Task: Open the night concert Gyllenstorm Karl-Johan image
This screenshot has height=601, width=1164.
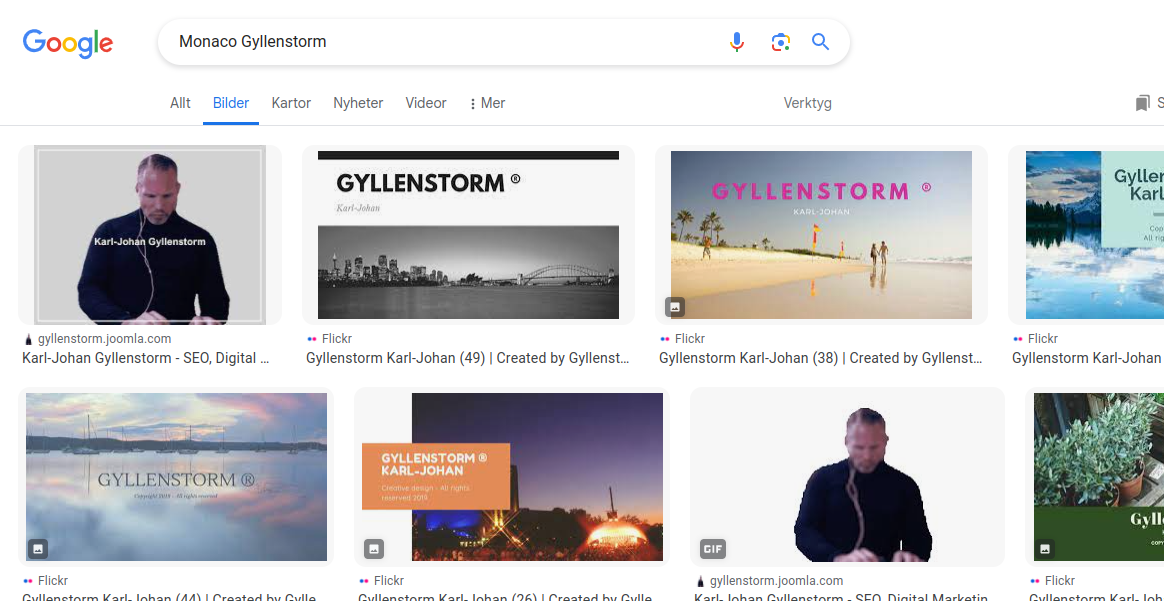Action: pyautogui.click(x=511, y=476)
